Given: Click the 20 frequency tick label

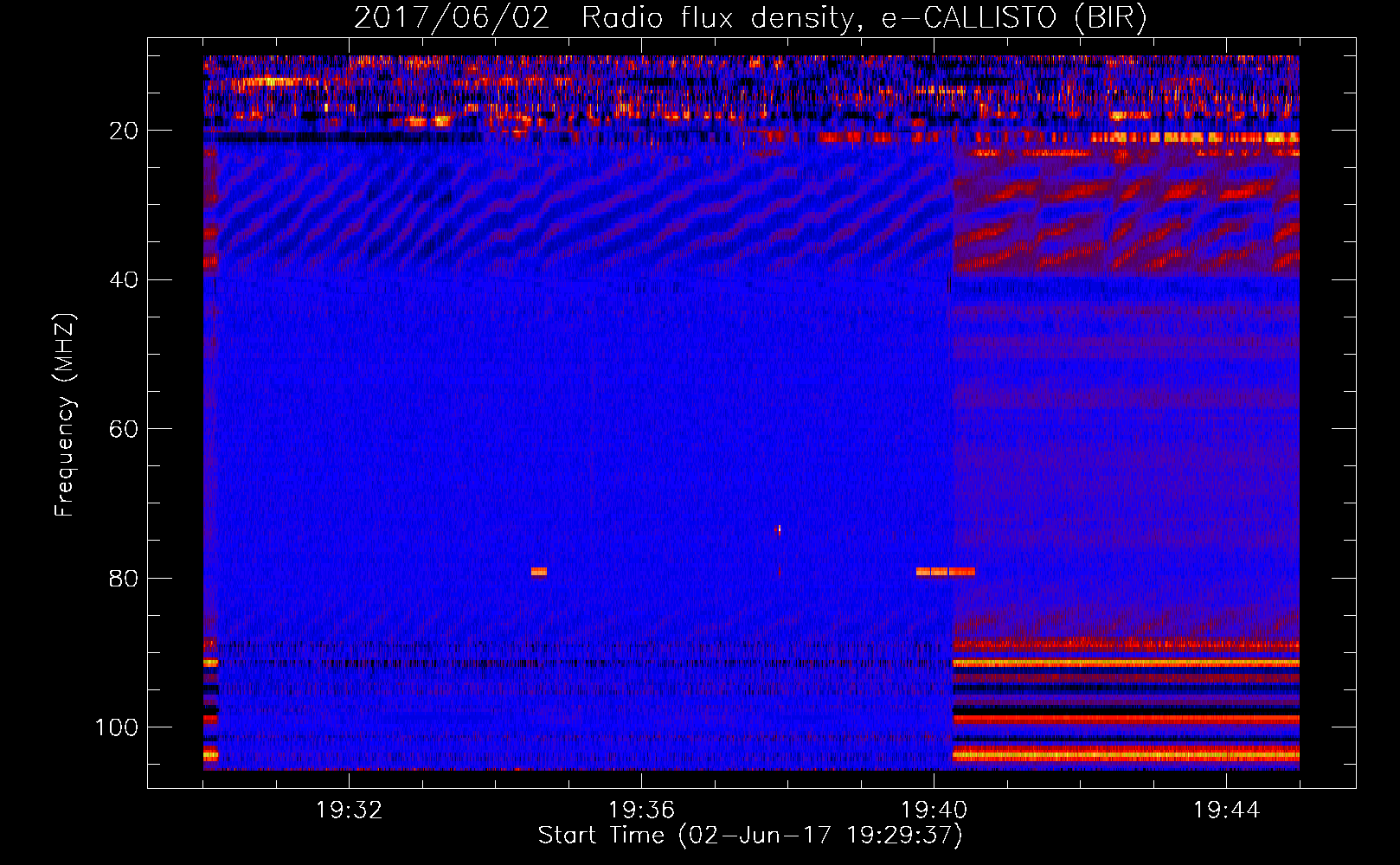Looking at the screenshot, I should tap(125, 131).
